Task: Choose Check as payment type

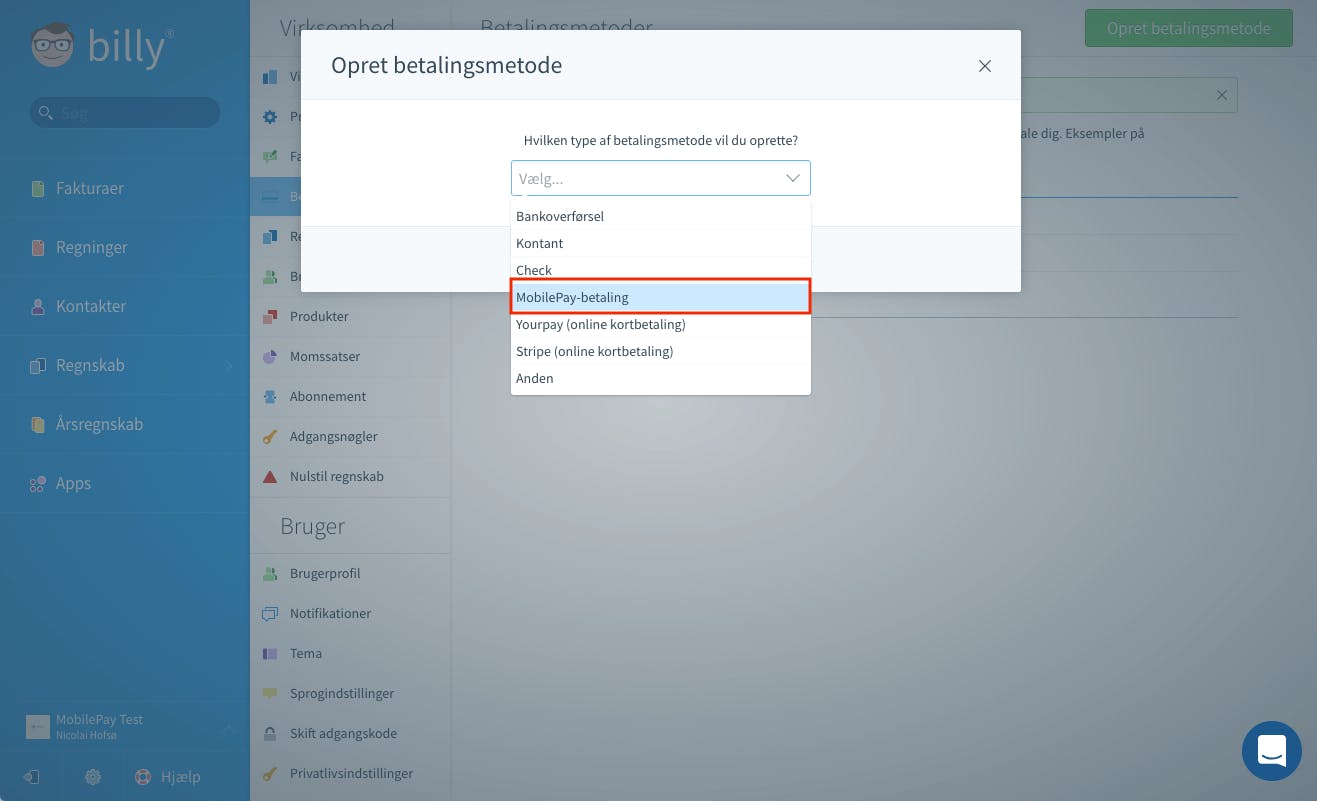Action: tap(661, 270)
